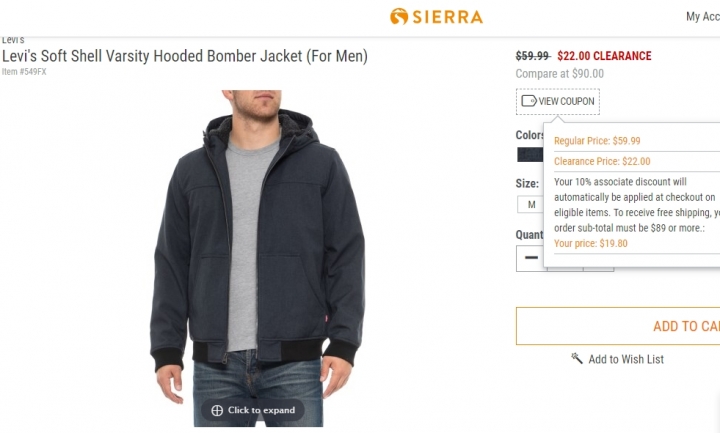Click the jacket product image
Screen dimensions: 720x433
pyautogui.click(x=257, y=258)
